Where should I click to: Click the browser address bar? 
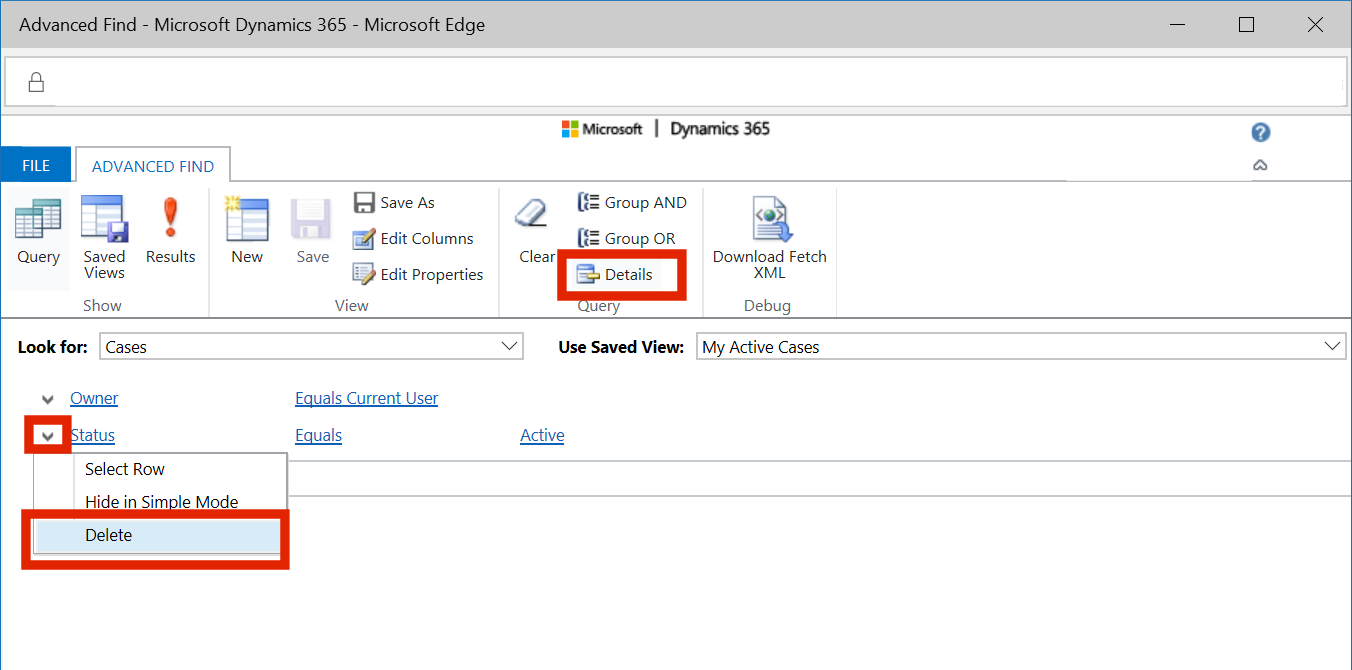click(675, 82)
